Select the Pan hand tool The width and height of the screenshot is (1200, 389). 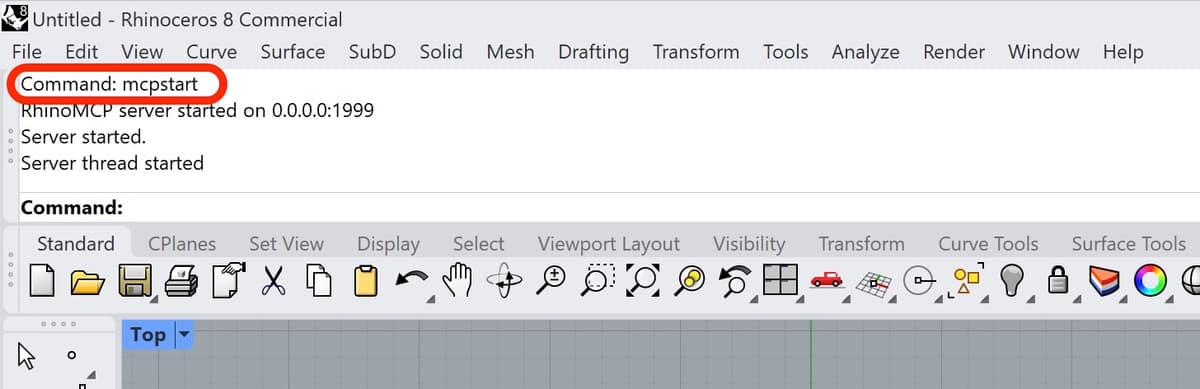[x=455, y=281]
